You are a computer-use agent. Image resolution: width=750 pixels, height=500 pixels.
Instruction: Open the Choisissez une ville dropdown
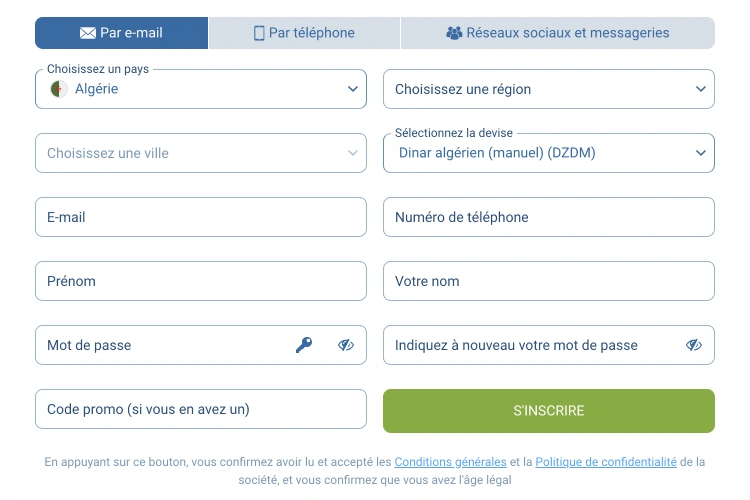point(200,153)
